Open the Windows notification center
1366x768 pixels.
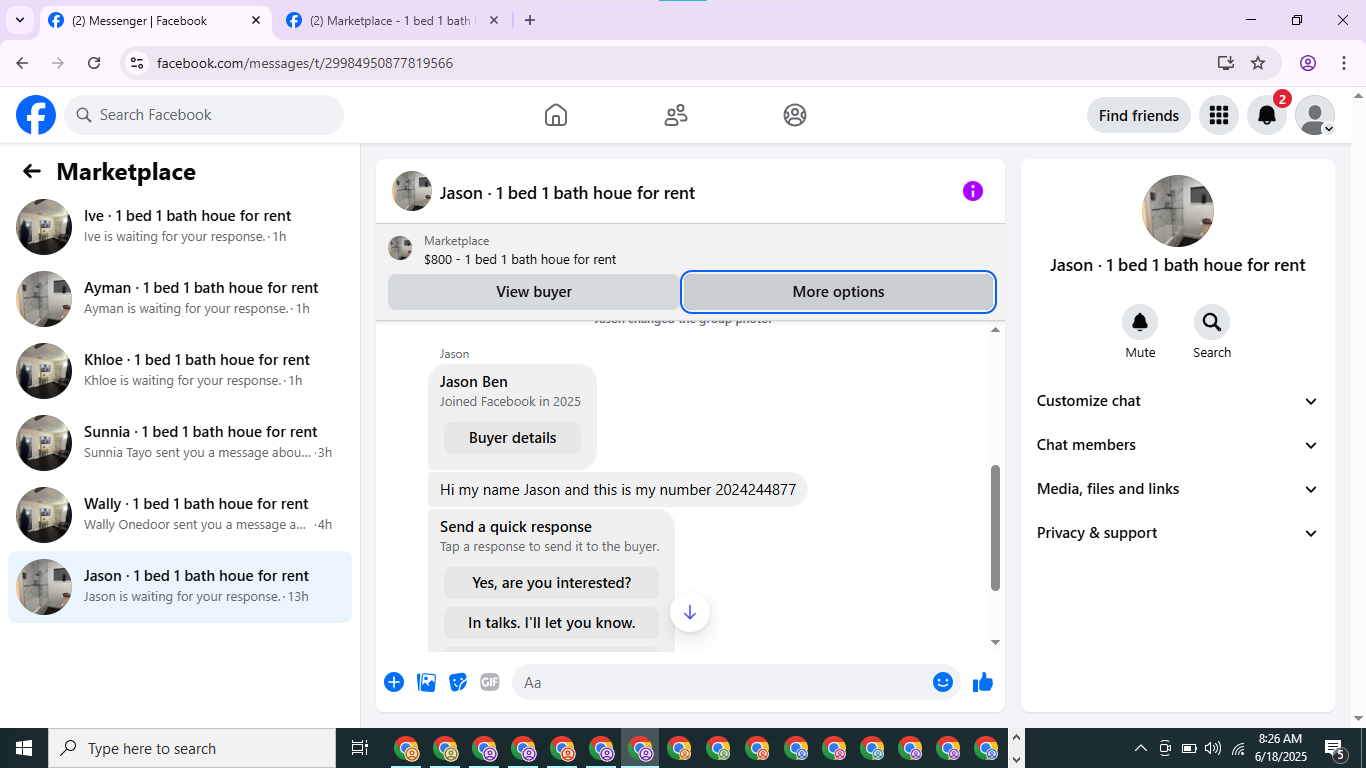1336,748
